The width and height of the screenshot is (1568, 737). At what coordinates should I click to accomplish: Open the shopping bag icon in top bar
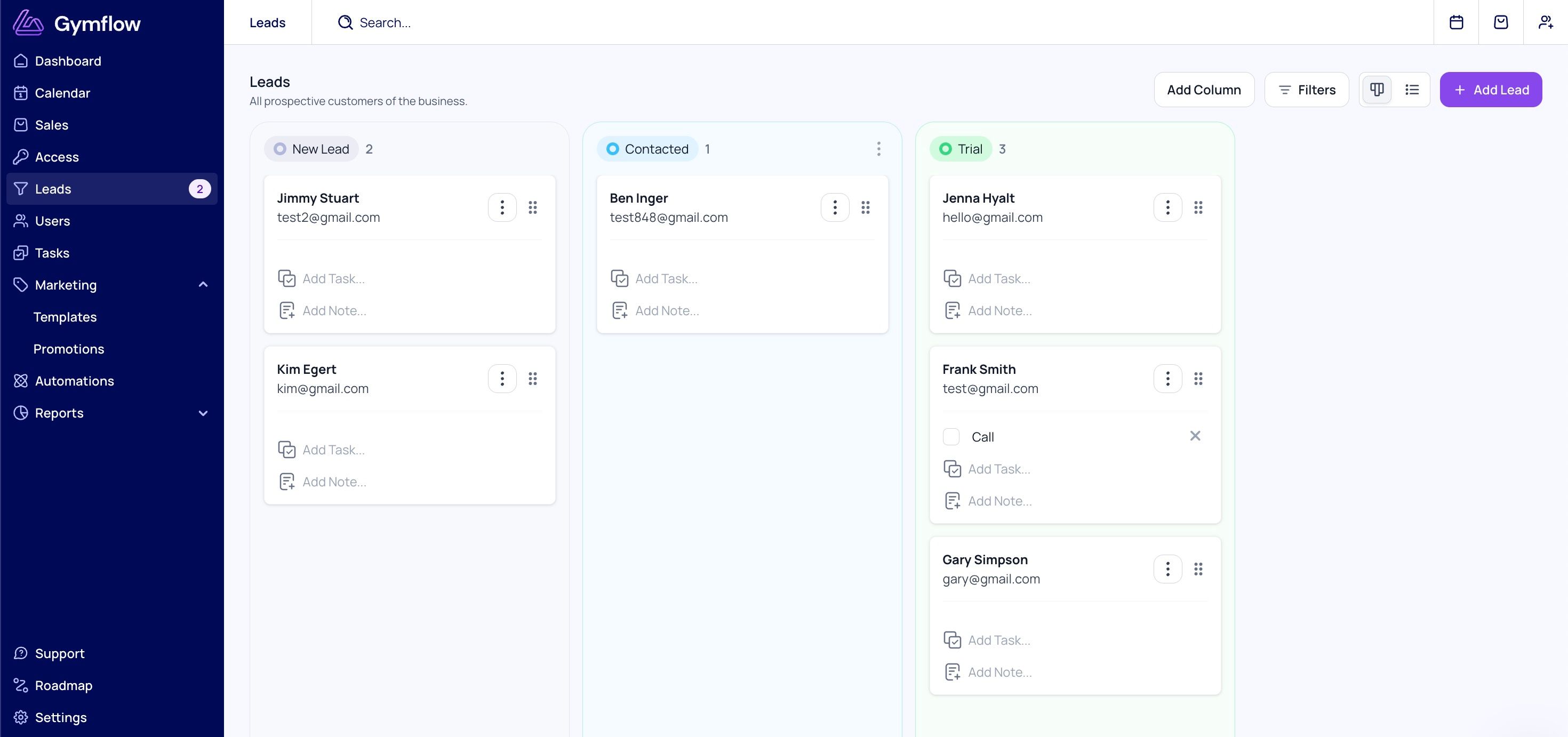[1501, 22]
